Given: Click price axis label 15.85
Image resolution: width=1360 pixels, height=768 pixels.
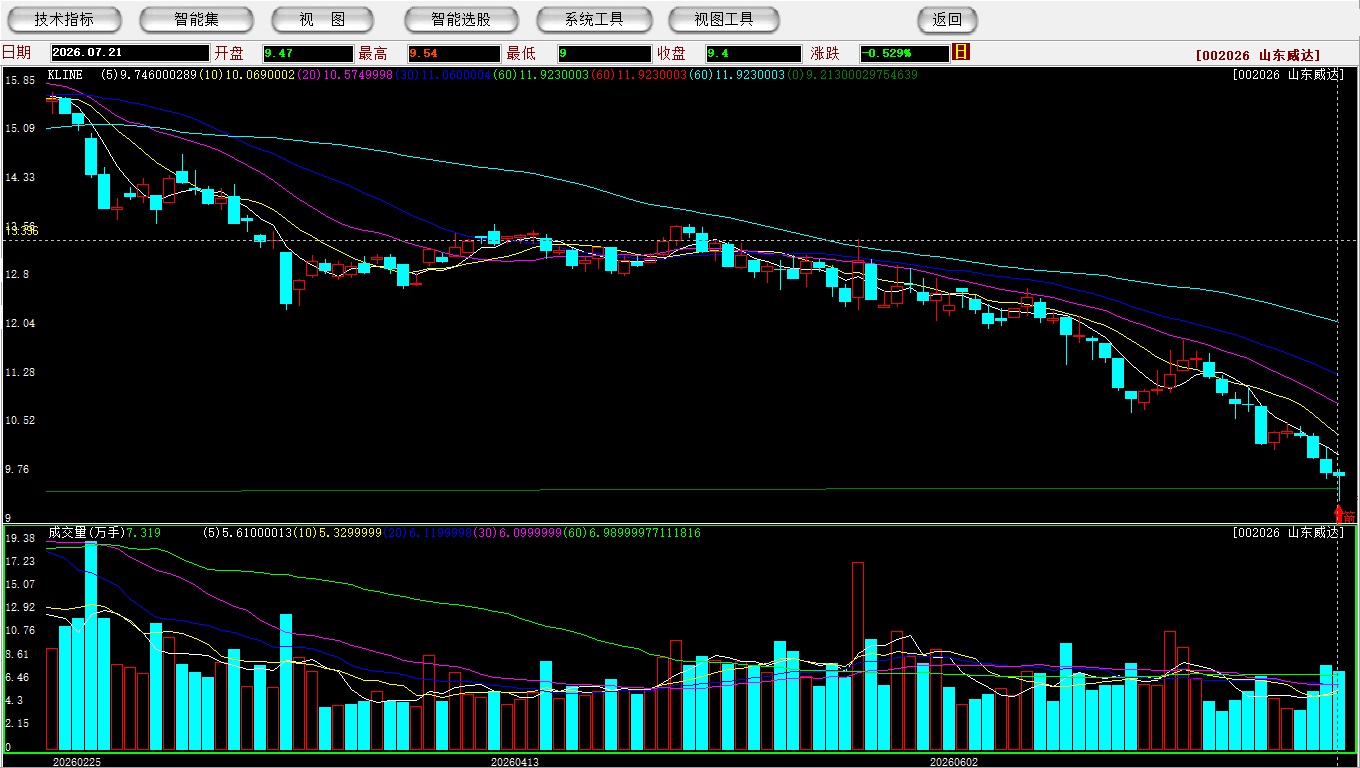Looking at the screenshot, I should (x=20, y=80).
